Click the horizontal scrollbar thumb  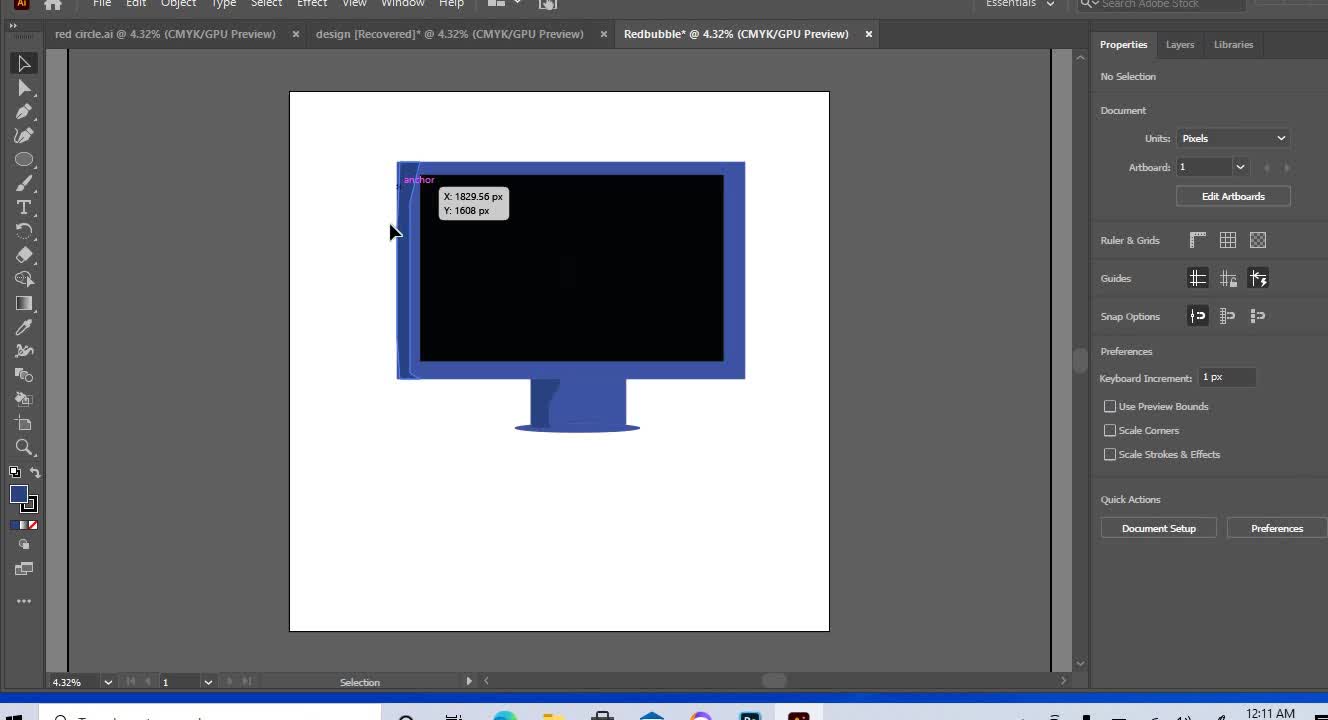(x=774, y=681)
